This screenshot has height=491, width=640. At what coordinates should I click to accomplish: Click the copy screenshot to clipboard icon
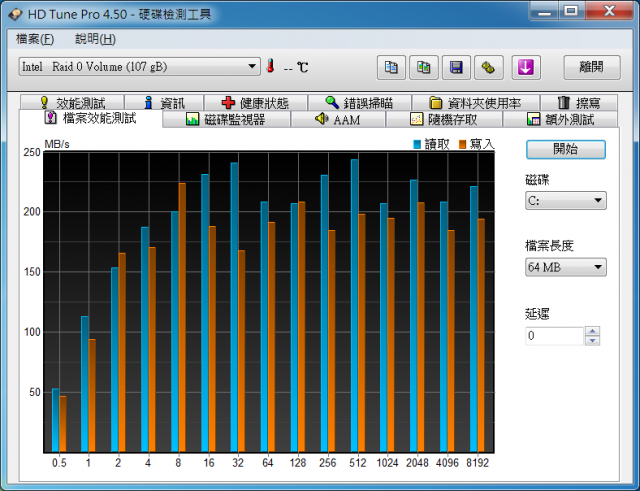point(424,67)
